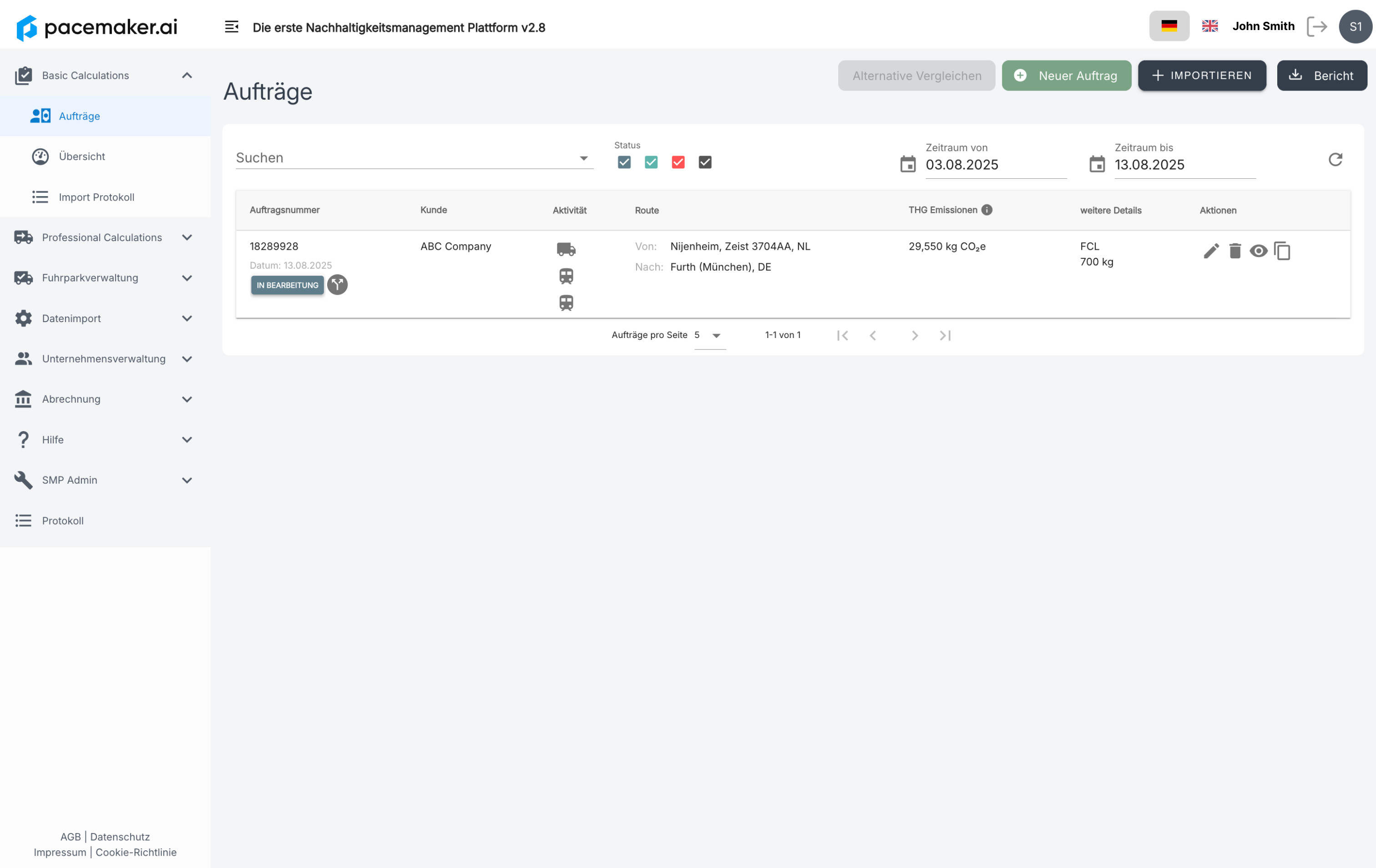Click the refresh icon next to the date range
The width and height of the screenshot is (1376, 868).
pyautogui.click(x=1335, y=159)
